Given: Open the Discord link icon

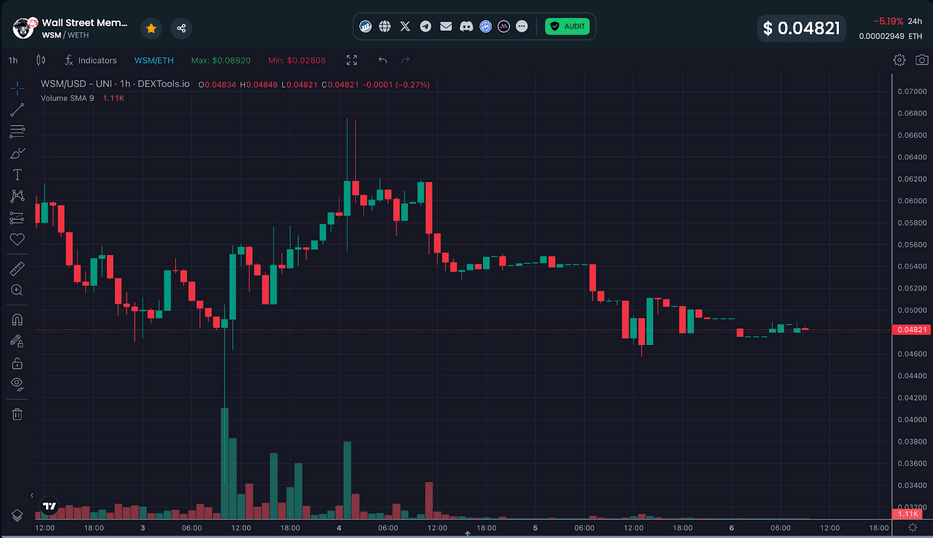Looking at the screenshot, I should [x=466, y=26].
